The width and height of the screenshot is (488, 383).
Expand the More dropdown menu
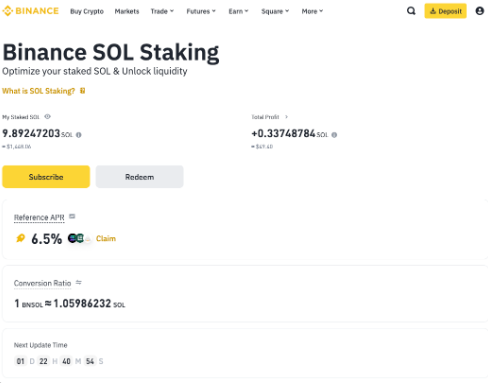pyautogui.click(x=312, y=11)
